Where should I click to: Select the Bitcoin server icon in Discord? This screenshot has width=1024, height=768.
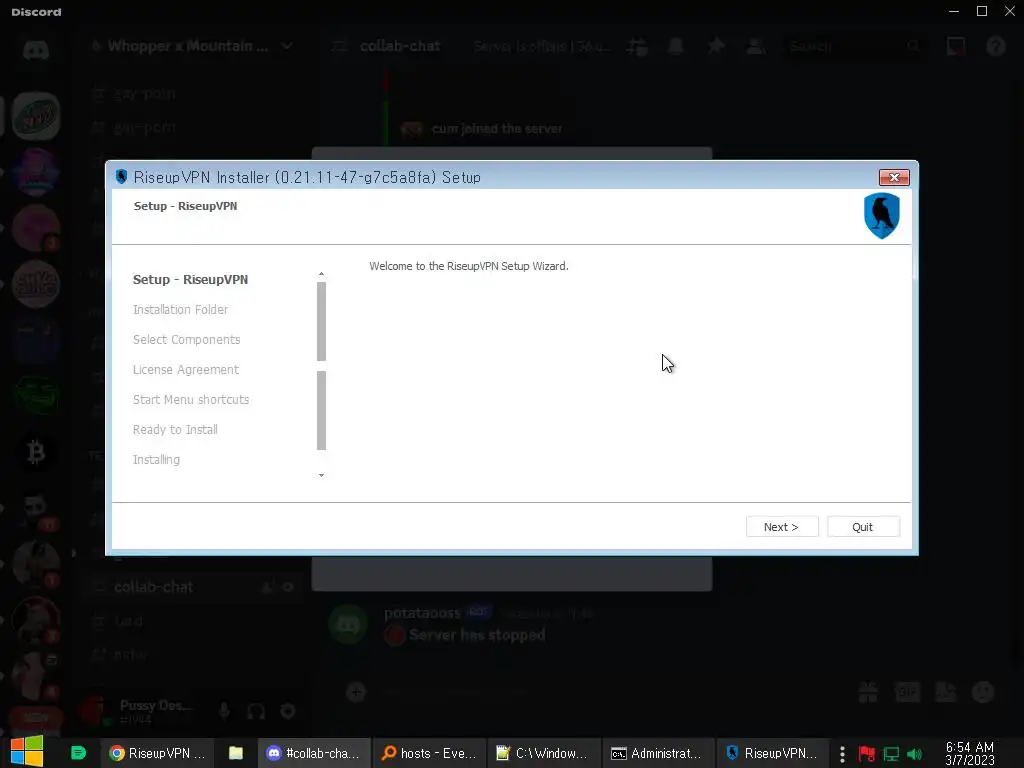(36, 452)
